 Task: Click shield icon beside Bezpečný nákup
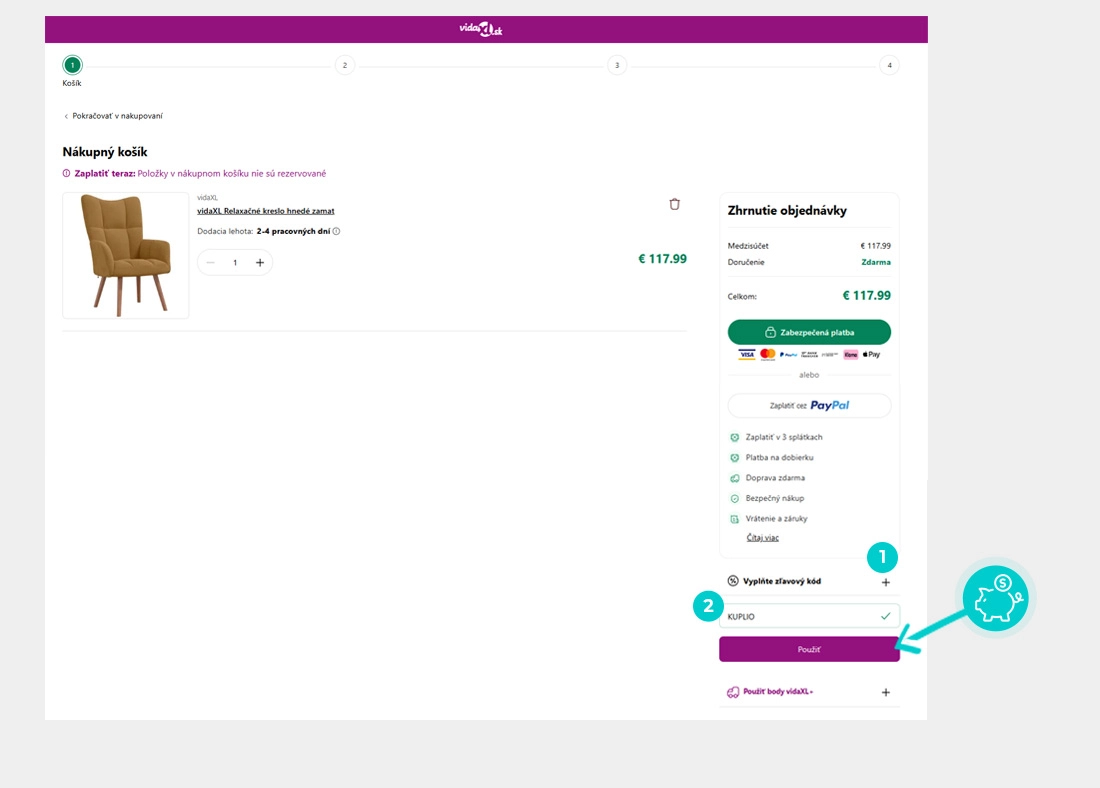735,498
